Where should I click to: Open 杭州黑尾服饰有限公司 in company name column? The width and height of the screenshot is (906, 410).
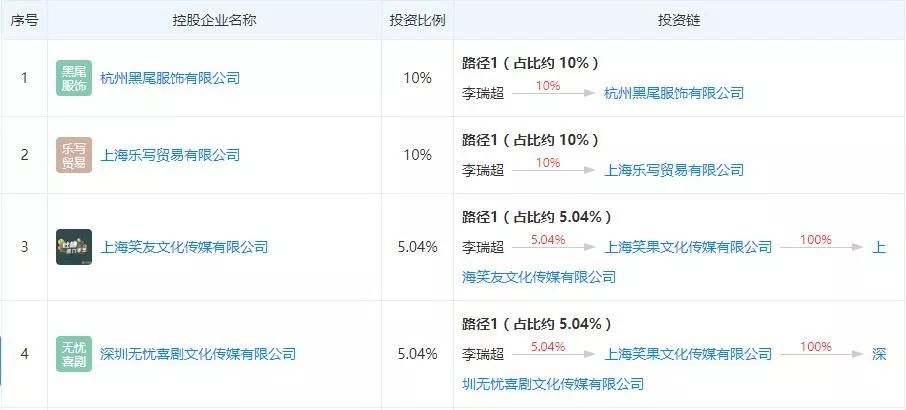[170, 78]
